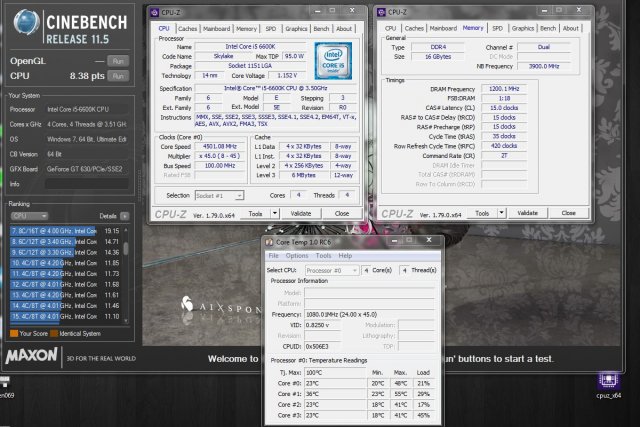Run the OpenGL benchmark

[118, 61]
